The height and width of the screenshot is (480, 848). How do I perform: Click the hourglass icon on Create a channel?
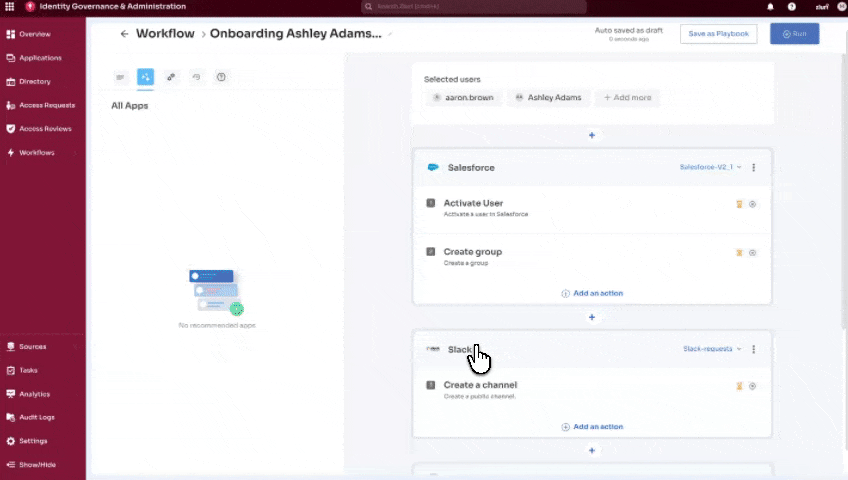pos(739,386)
